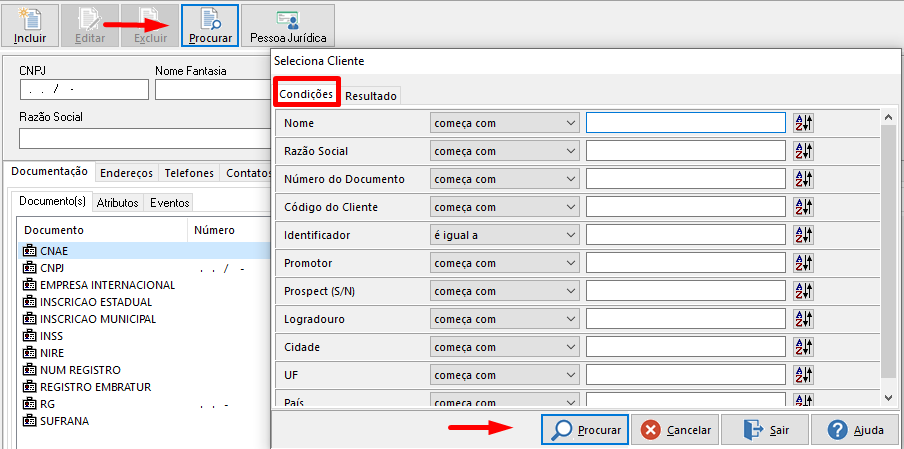
Task: Select the Eventos sub-tab
Action: coord(170,203)
